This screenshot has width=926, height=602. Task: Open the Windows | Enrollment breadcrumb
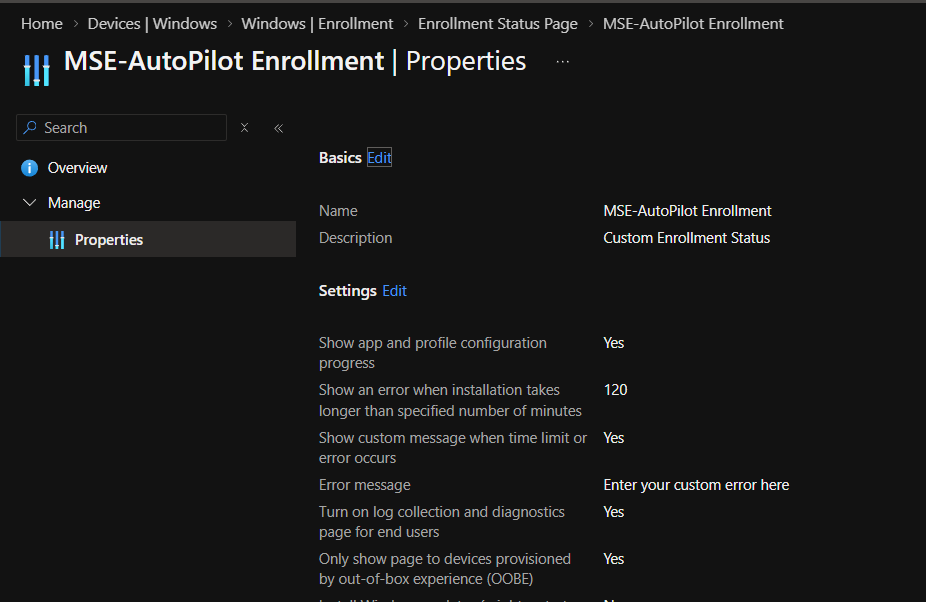317,23
